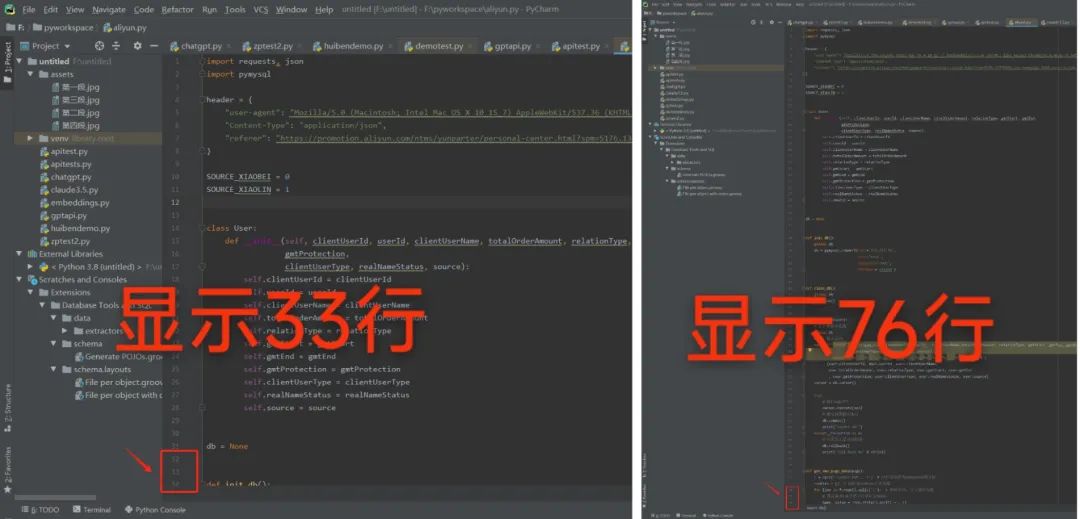The width and height of the screenshot is (1080, 519).
Task: Select huibendemo.py in left project tree
Action: [80, 229]
